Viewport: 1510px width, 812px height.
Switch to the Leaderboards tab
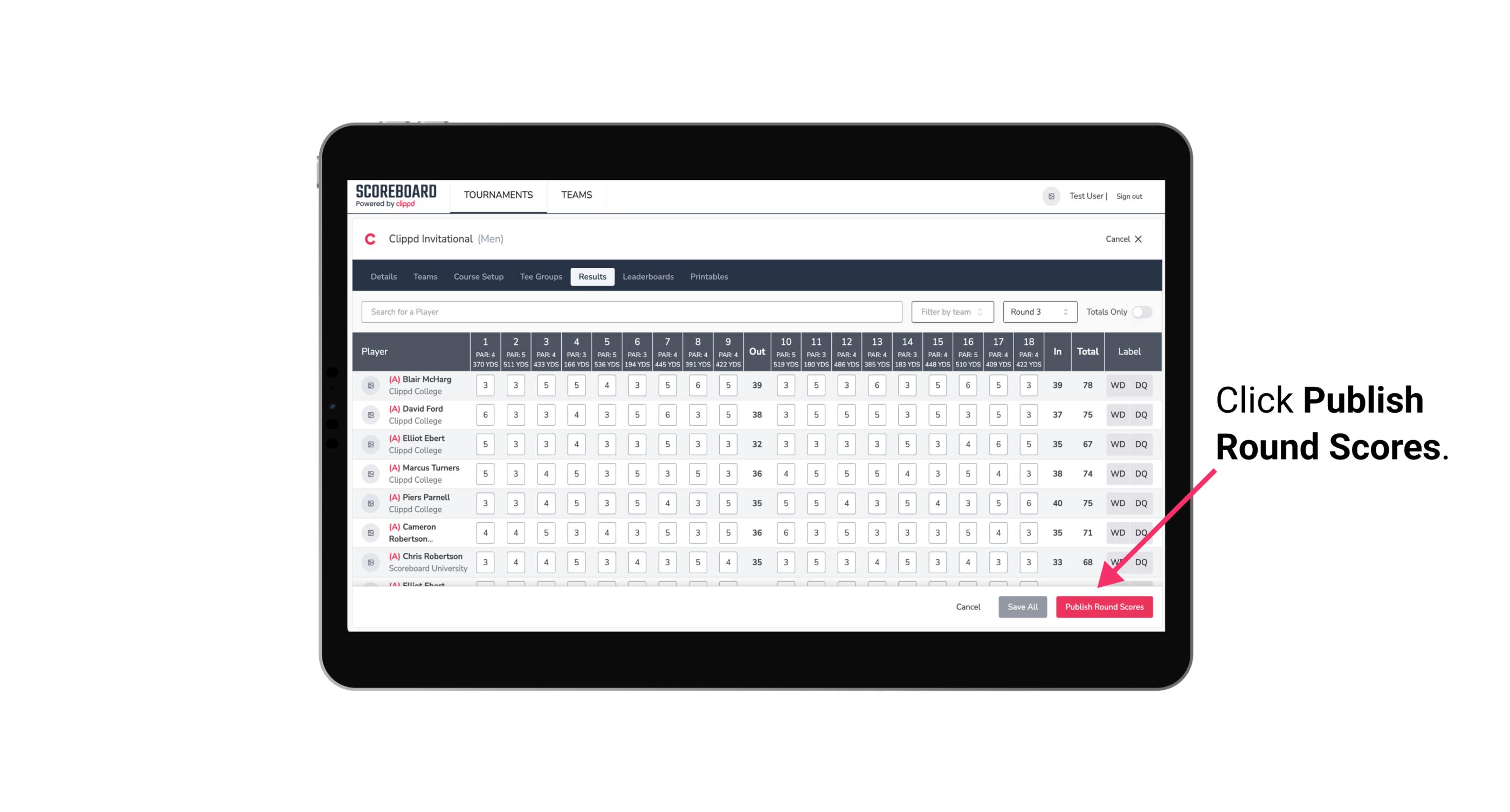(649, 276)
